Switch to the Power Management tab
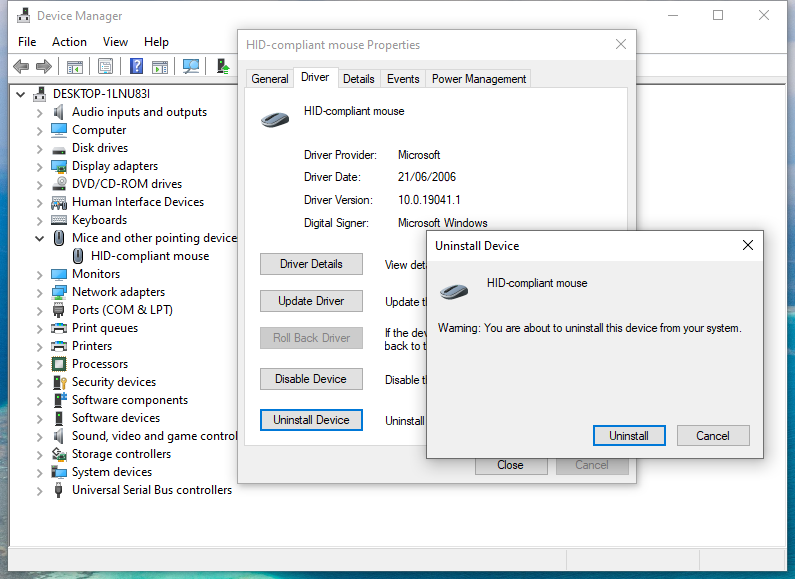This screenshot has width=795, height=579. point(478,79)
